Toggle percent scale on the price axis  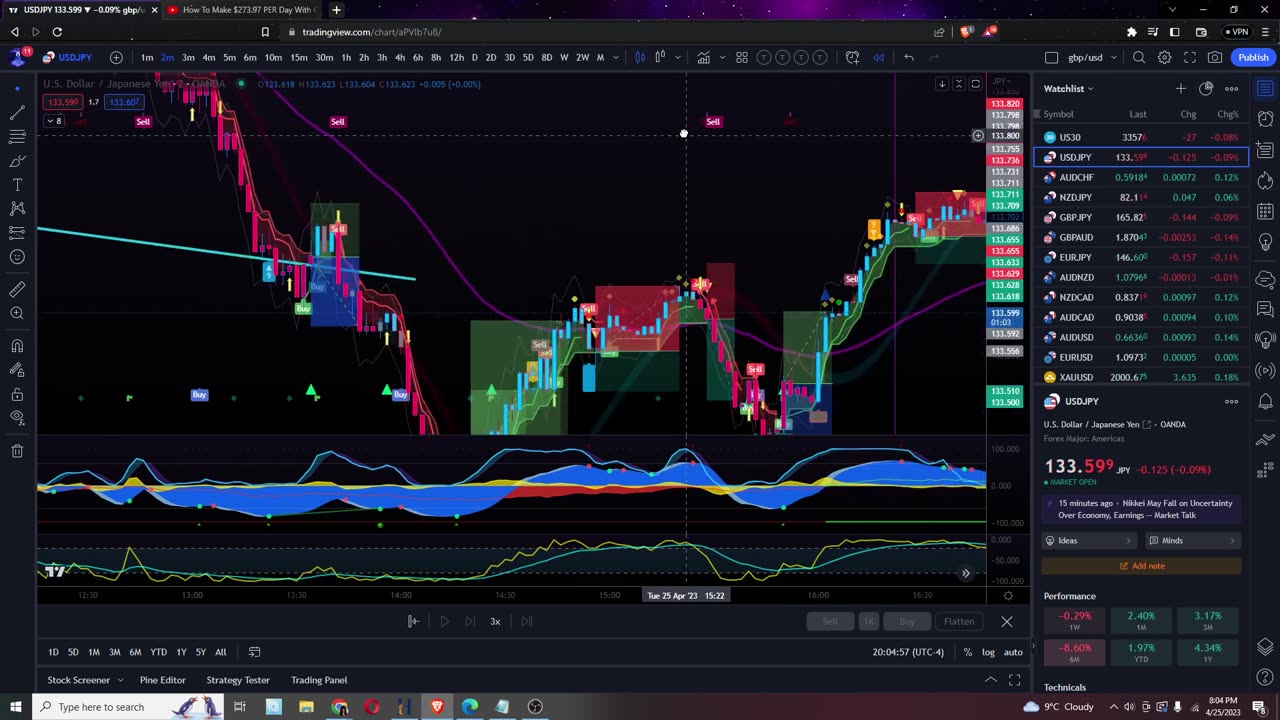coord(967,652)
